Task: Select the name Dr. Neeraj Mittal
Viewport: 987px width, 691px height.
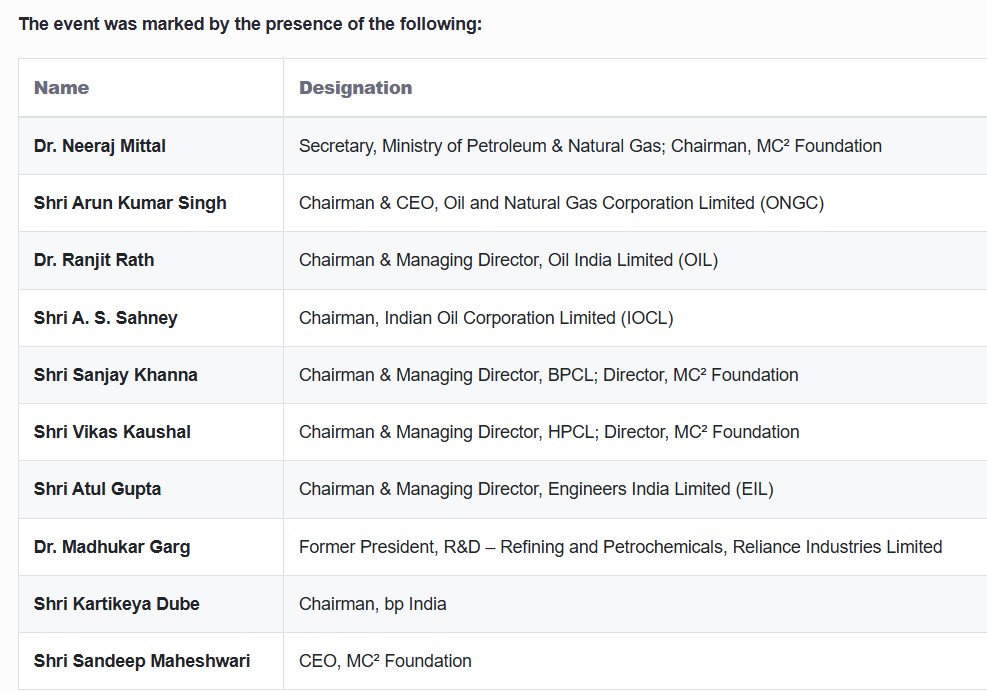Action: (x=100, y=146)
